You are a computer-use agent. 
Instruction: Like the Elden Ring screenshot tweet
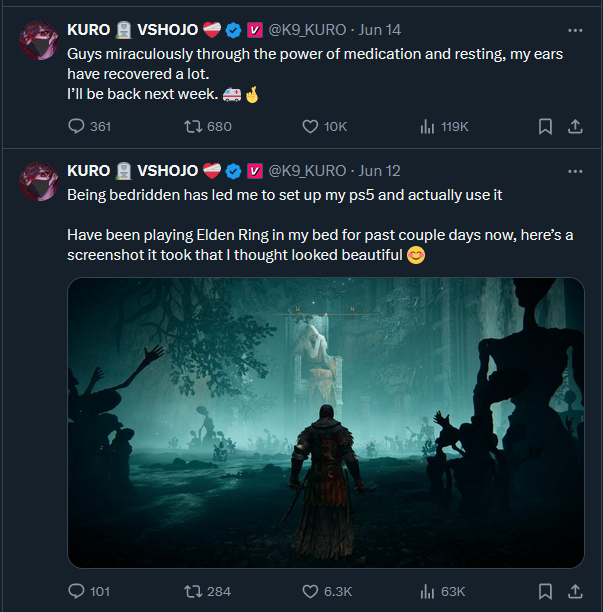pyautogui.click(x=310, y=591)
